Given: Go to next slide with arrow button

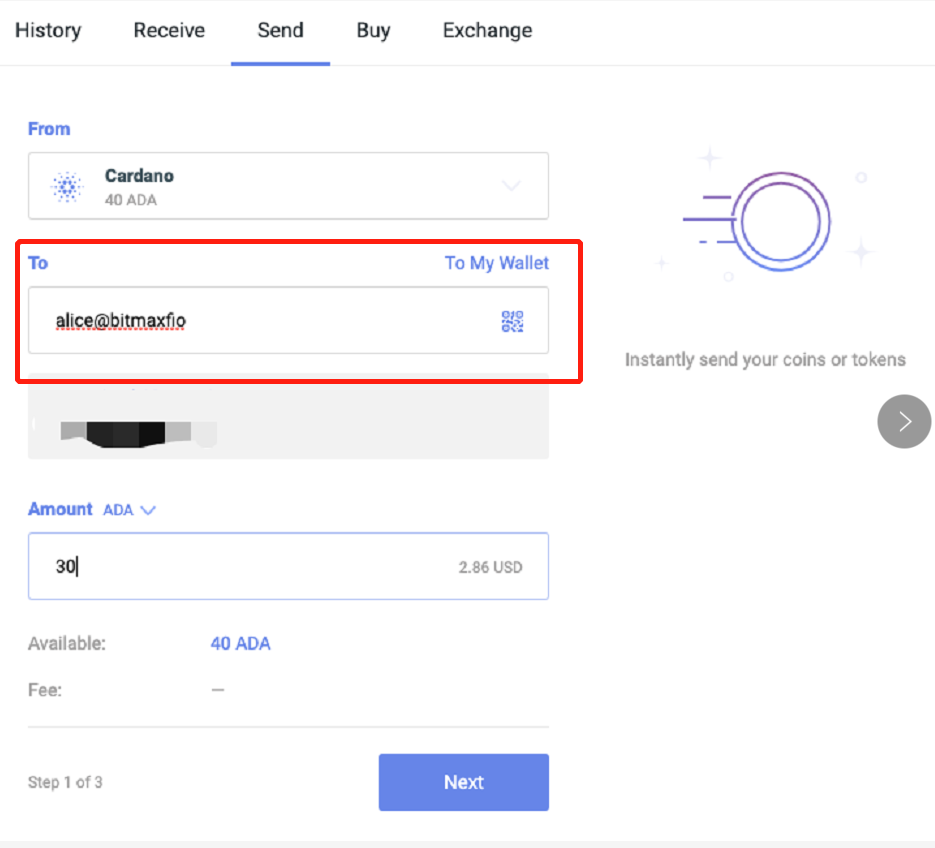Looking at the screenshot, I should pyautogui.click(x=904, y=421).
